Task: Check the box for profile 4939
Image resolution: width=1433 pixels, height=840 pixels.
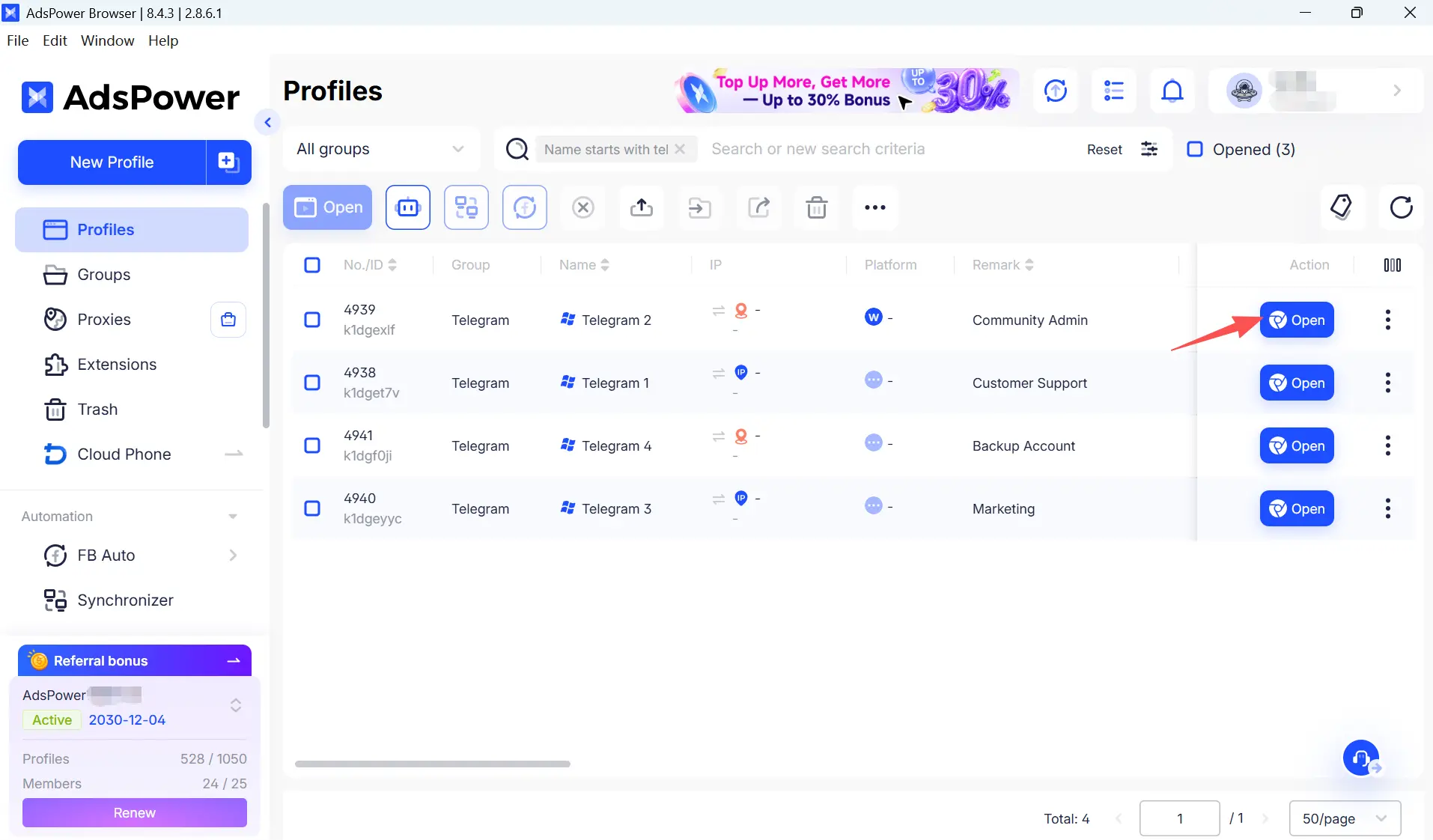Action: tap(312, 320)
